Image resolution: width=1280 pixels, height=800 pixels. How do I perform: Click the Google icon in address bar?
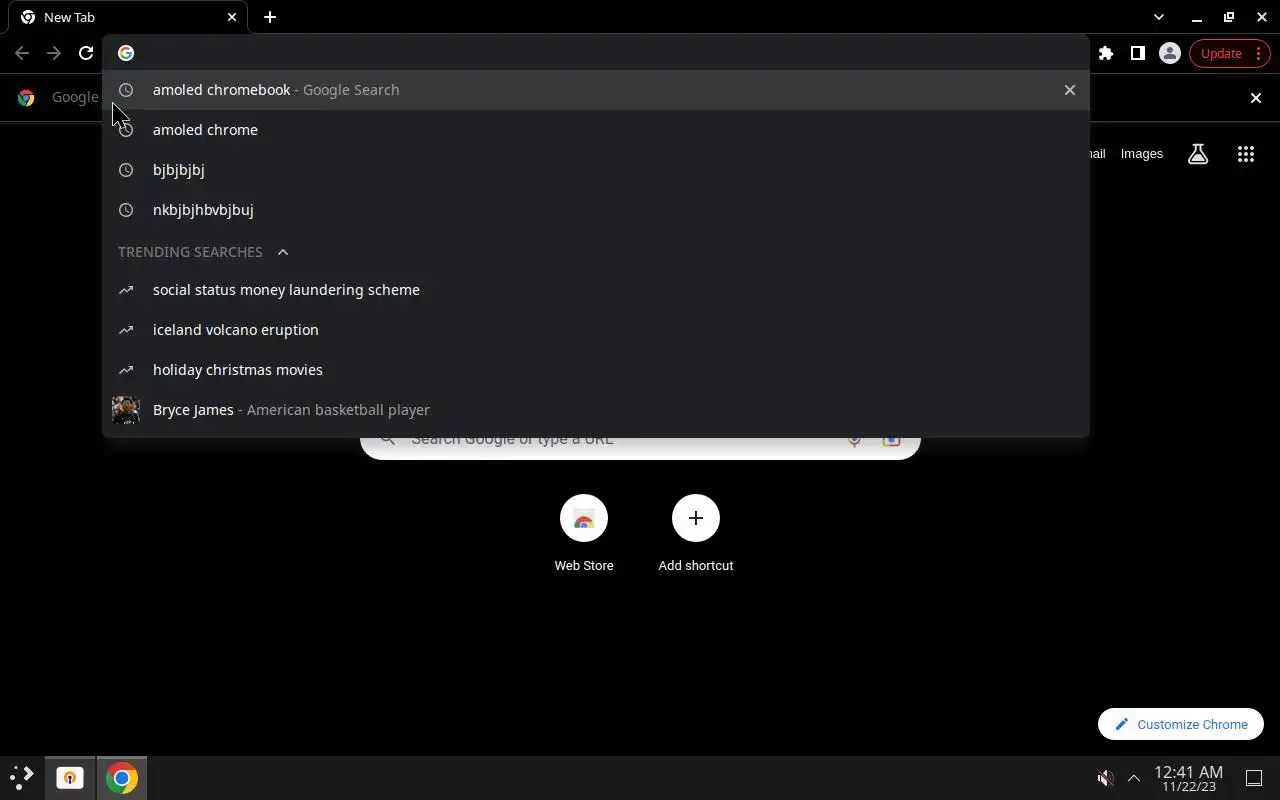click(x=126, y=53)
